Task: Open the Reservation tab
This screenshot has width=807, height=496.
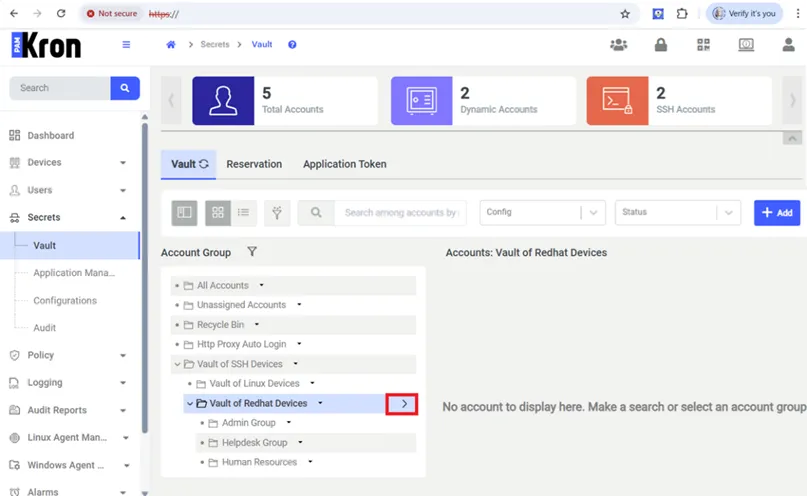Action: pos(254,164)
